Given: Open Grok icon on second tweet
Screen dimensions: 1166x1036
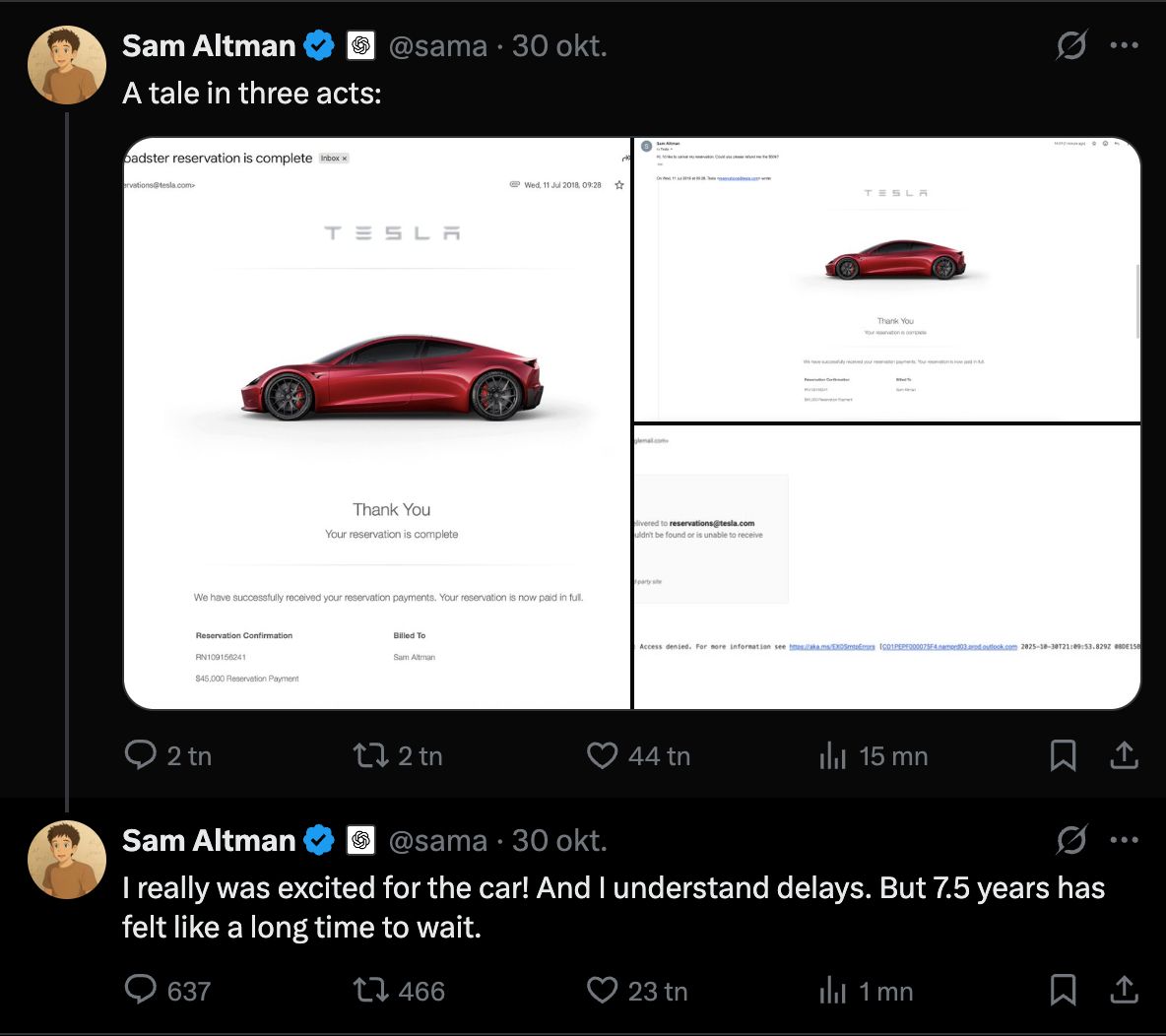Looking at the screenshot, I should [x=1071, y=840].
